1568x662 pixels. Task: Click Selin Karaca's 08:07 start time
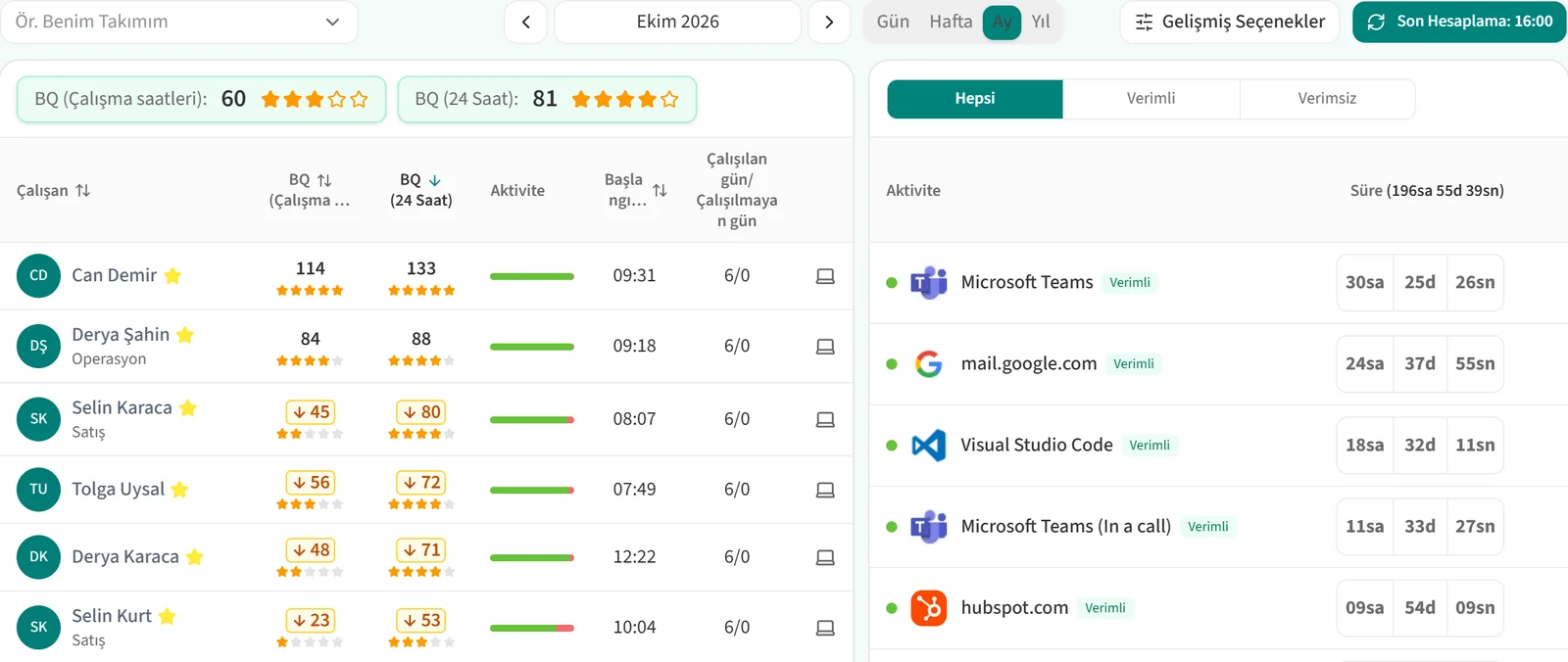(634, 419)
